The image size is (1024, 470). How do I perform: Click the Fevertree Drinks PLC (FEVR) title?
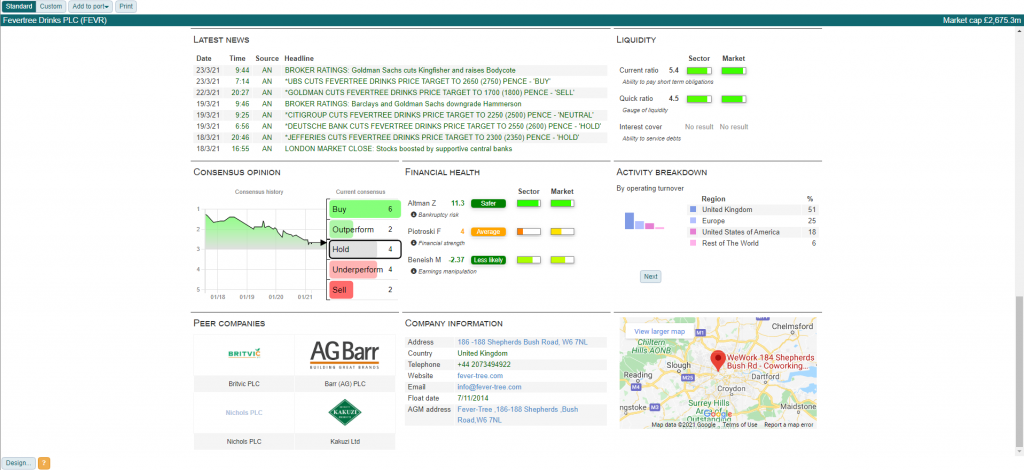tap(55, 20)
